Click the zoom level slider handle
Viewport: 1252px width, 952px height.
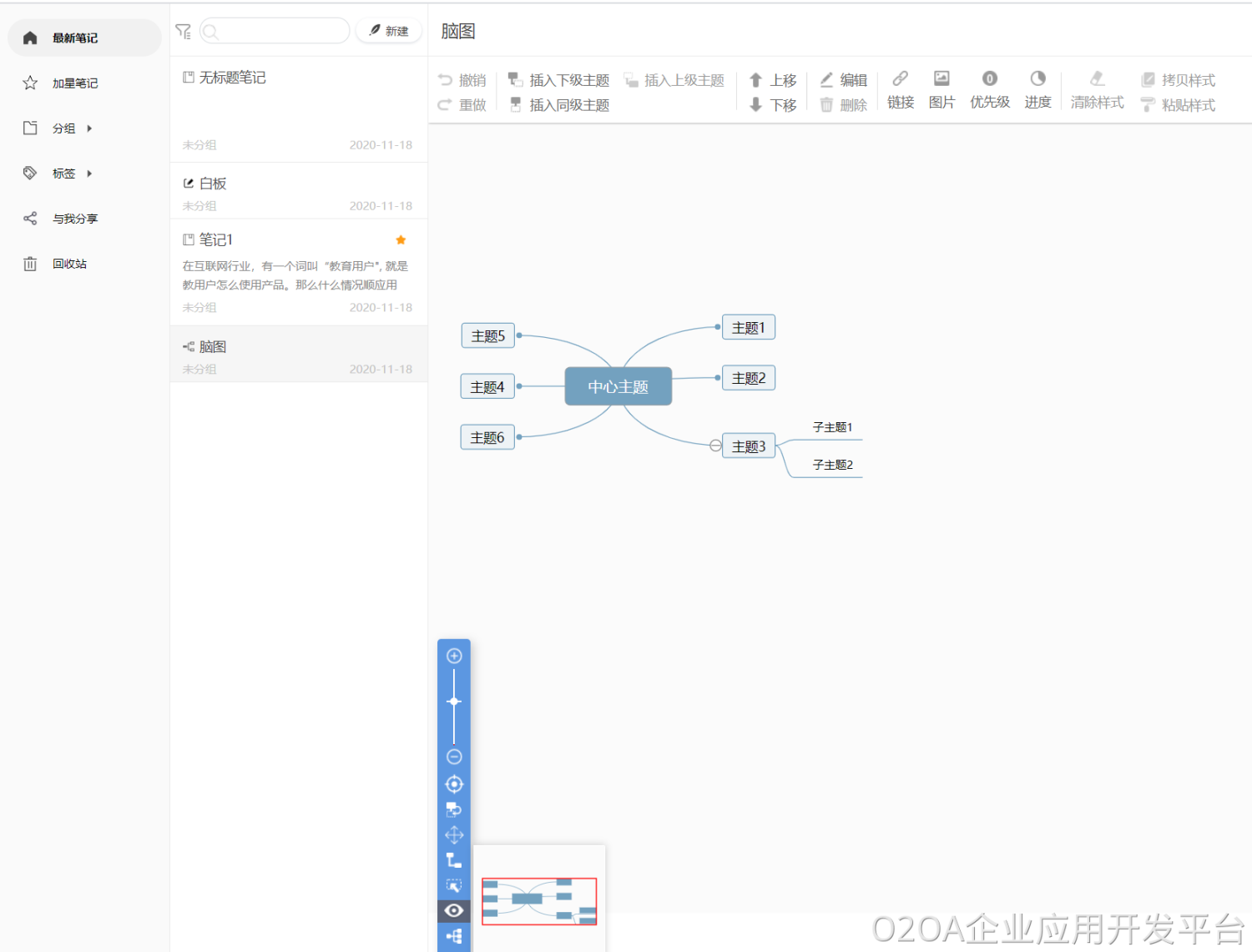[454, 702]
